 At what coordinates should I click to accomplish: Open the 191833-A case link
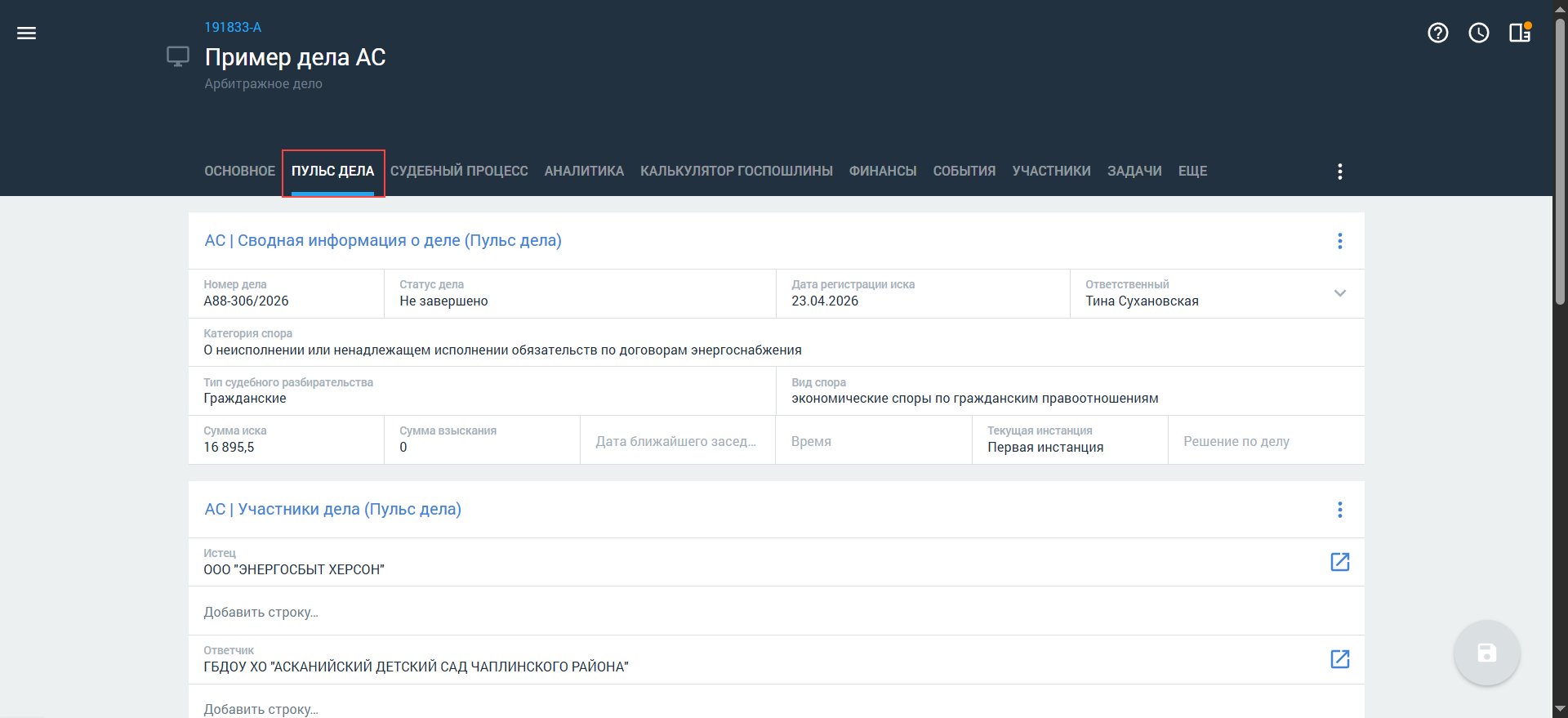233,28
